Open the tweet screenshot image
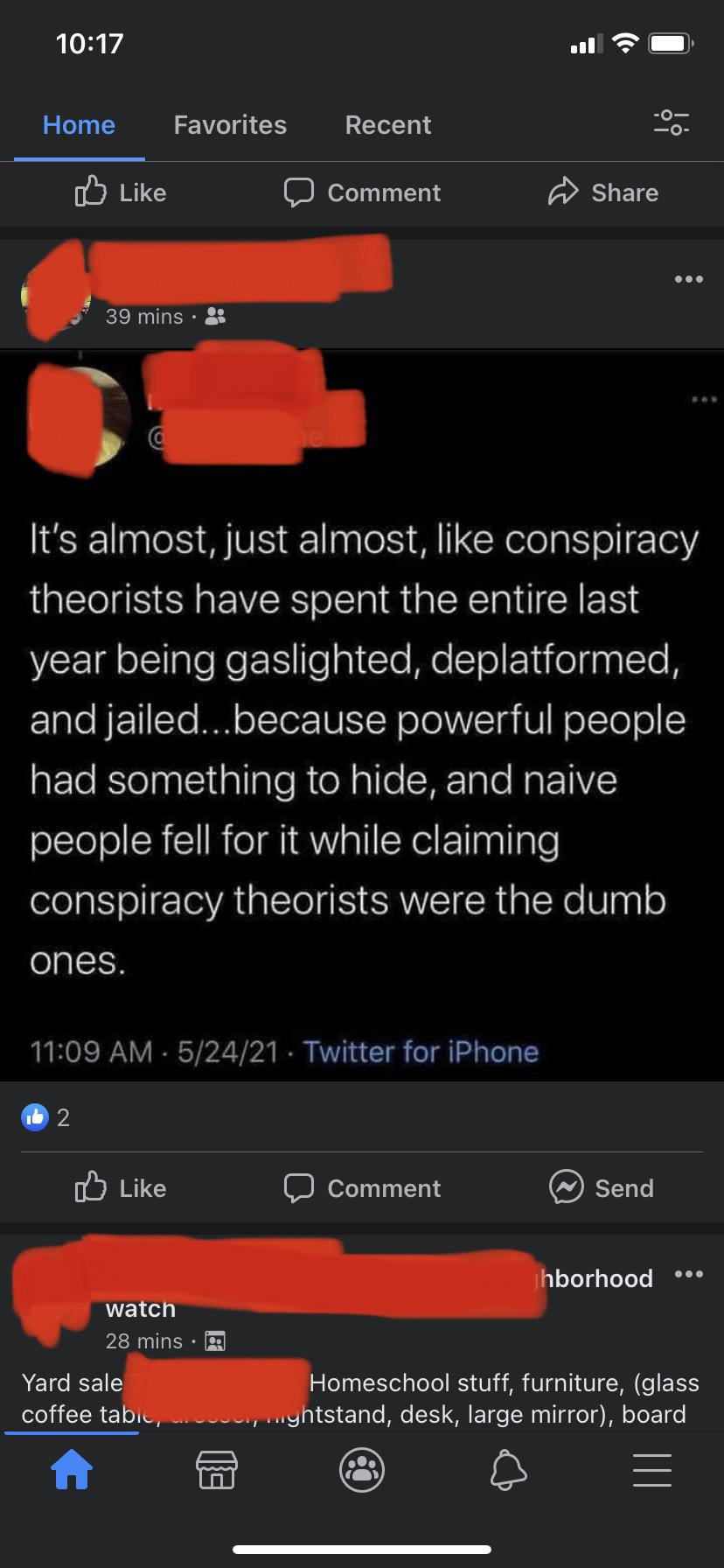 click(x=362, y=716)
